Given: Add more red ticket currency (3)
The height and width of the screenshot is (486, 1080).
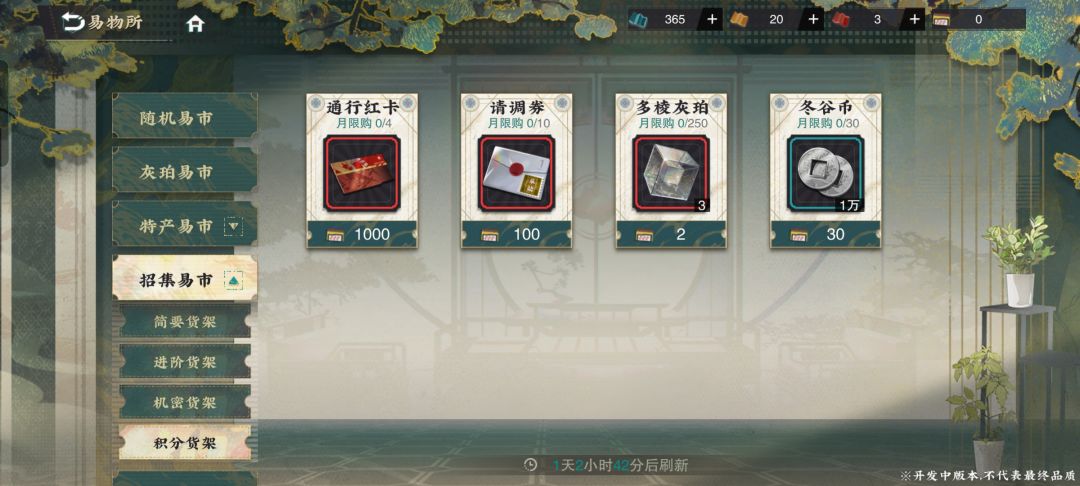Looking at the screenshot, I should [x=914, y=19].
